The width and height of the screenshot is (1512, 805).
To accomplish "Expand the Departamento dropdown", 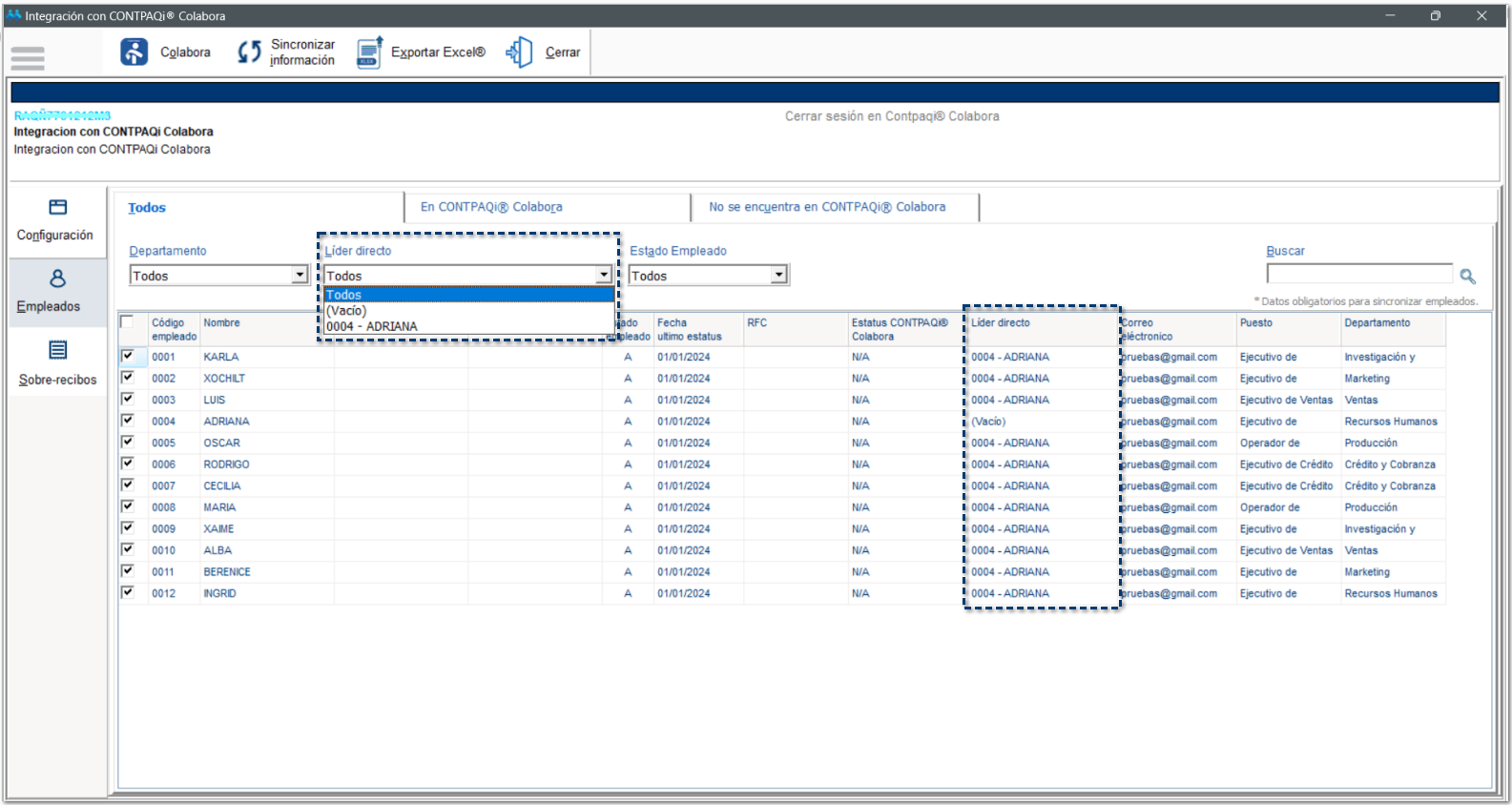I will coord(300,276).
